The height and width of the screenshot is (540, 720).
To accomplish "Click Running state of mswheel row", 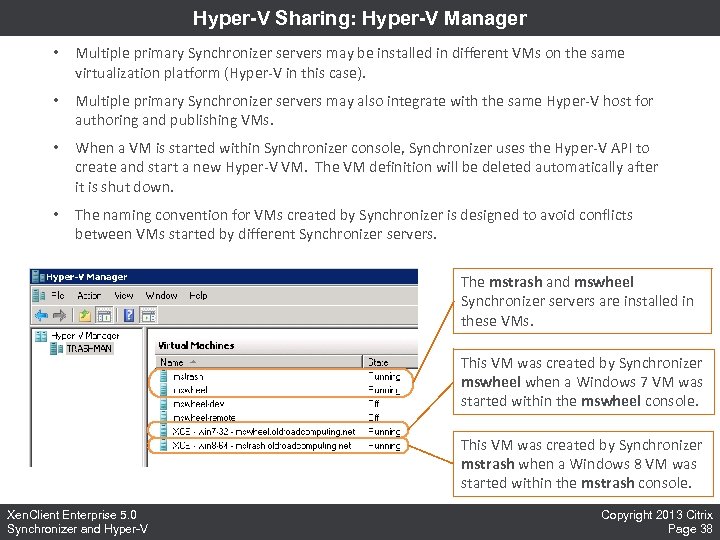I will pyautogui.click(x=384, y=390).
